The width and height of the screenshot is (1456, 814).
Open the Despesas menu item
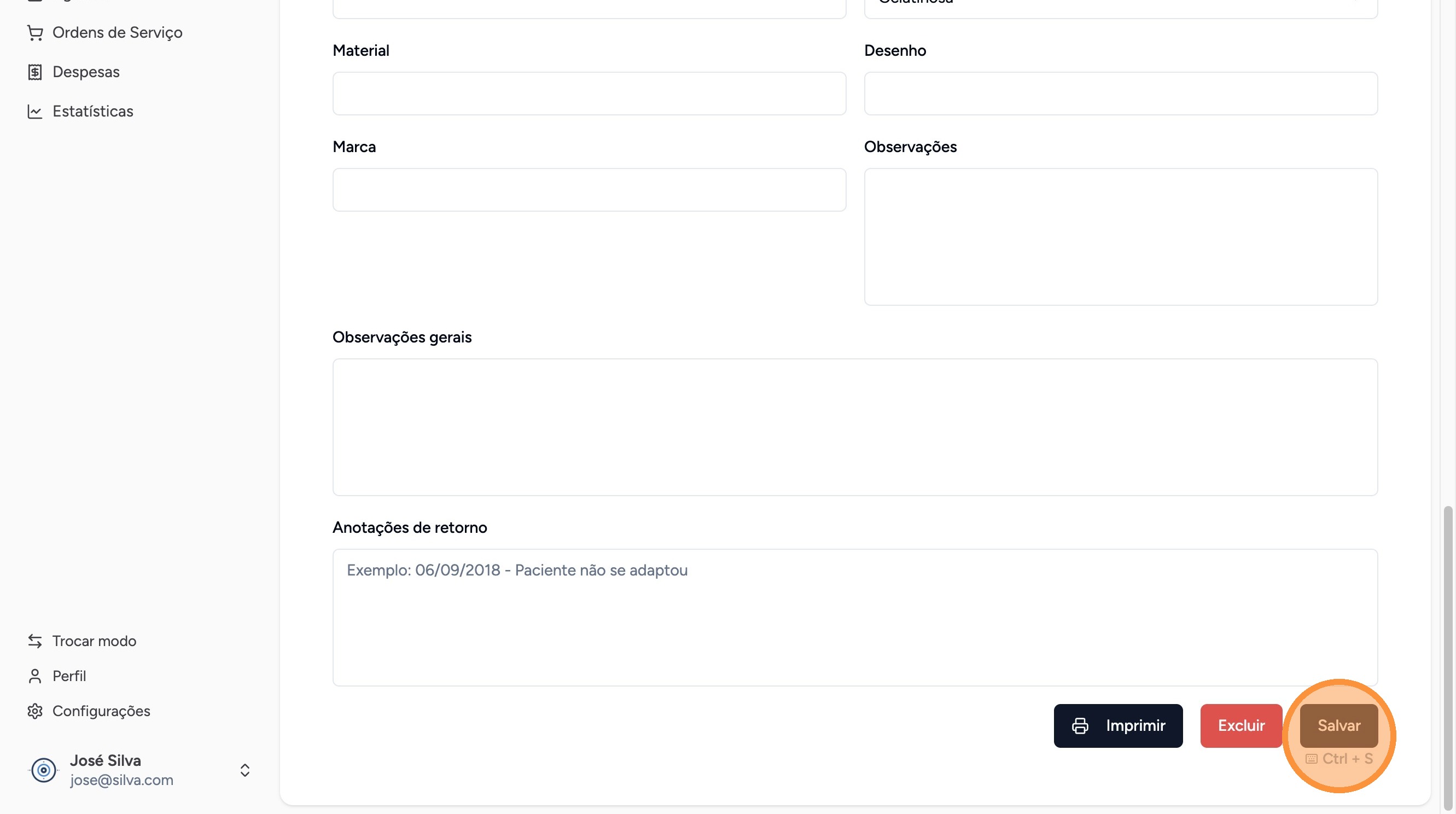[x=86, y=72]
